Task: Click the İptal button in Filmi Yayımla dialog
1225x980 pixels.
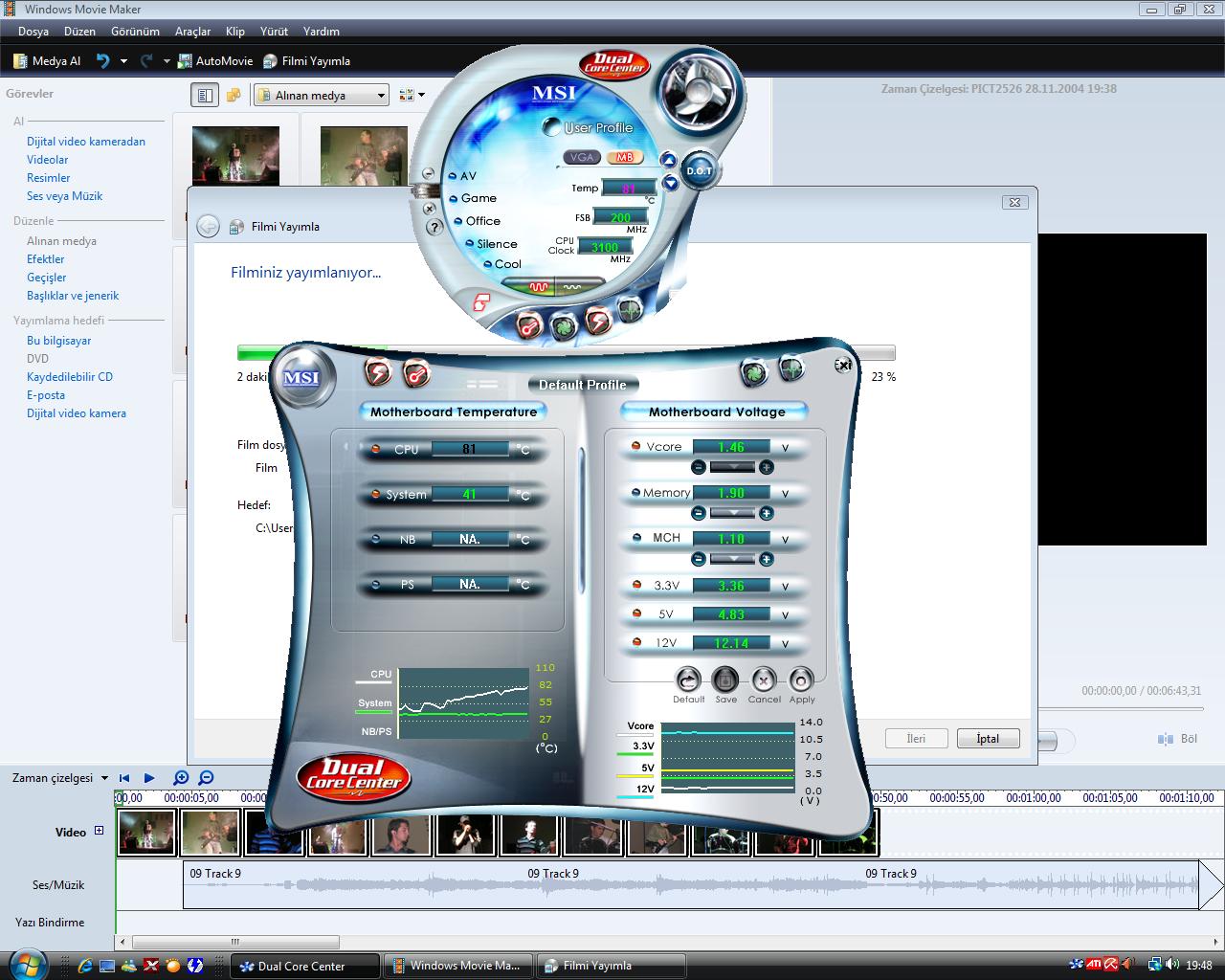Action: (988, 739)
